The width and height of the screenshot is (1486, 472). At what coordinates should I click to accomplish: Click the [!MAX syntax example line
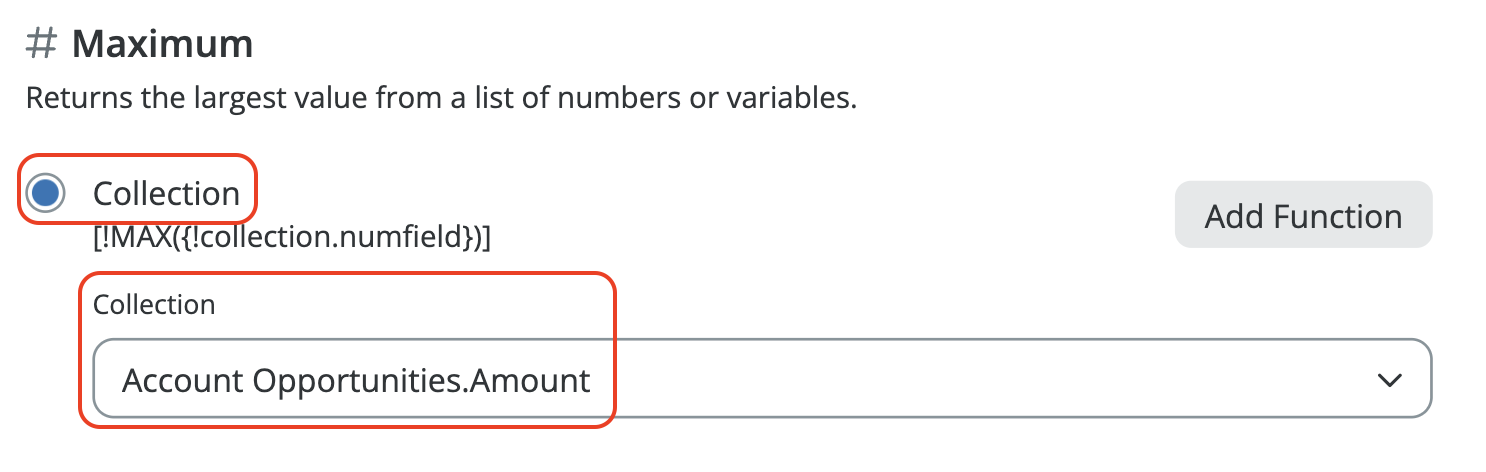[291, 239]
